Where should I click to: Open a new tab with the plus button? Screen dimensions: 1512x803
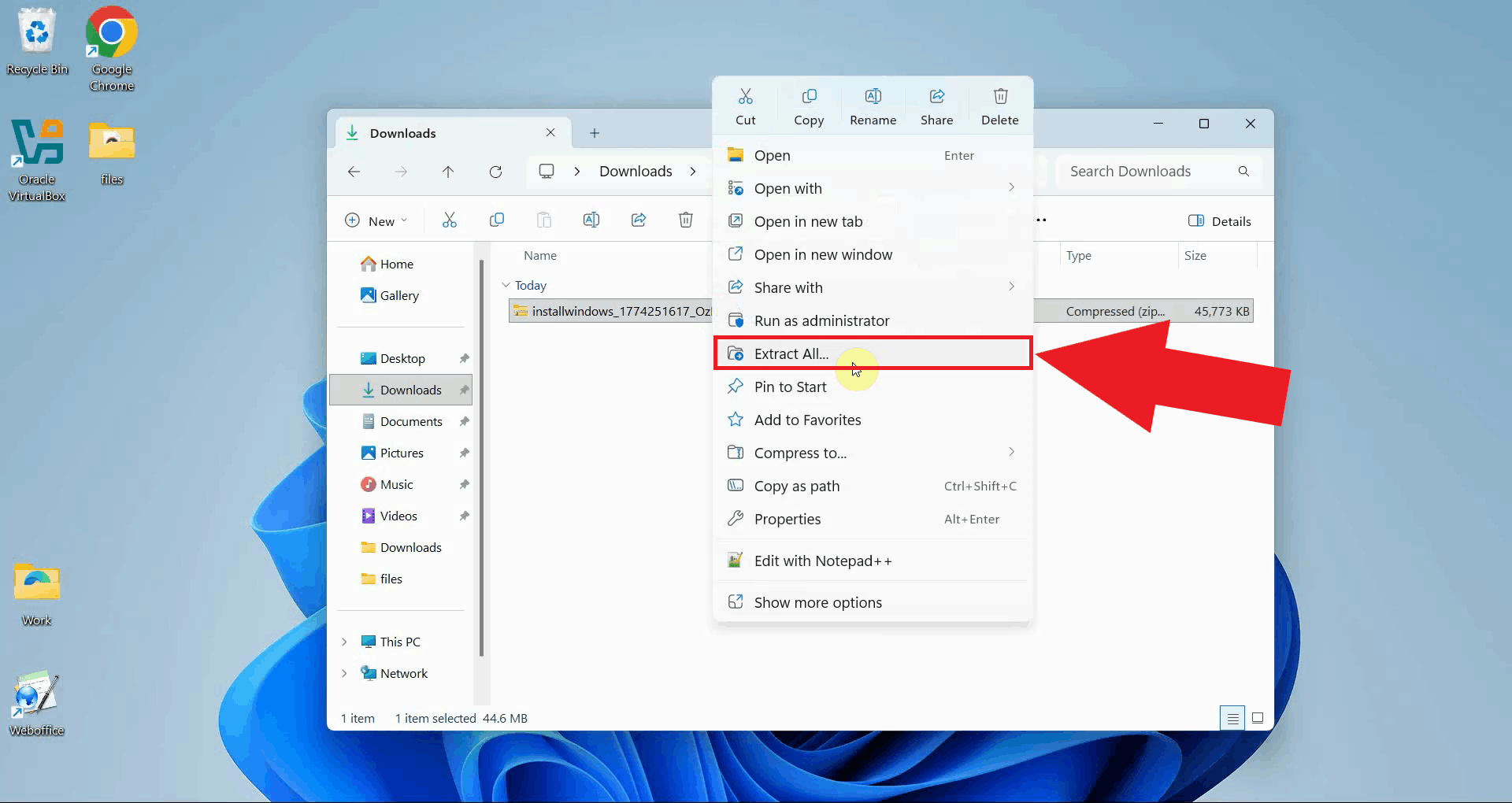pos(595,132)
